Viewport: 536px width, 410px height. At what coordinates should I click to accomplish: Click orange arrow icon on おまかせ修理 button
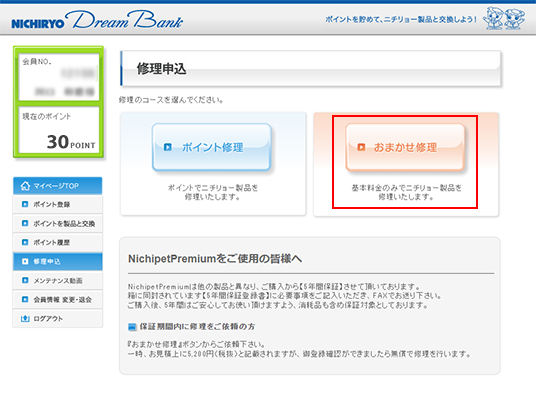[361, 147]
